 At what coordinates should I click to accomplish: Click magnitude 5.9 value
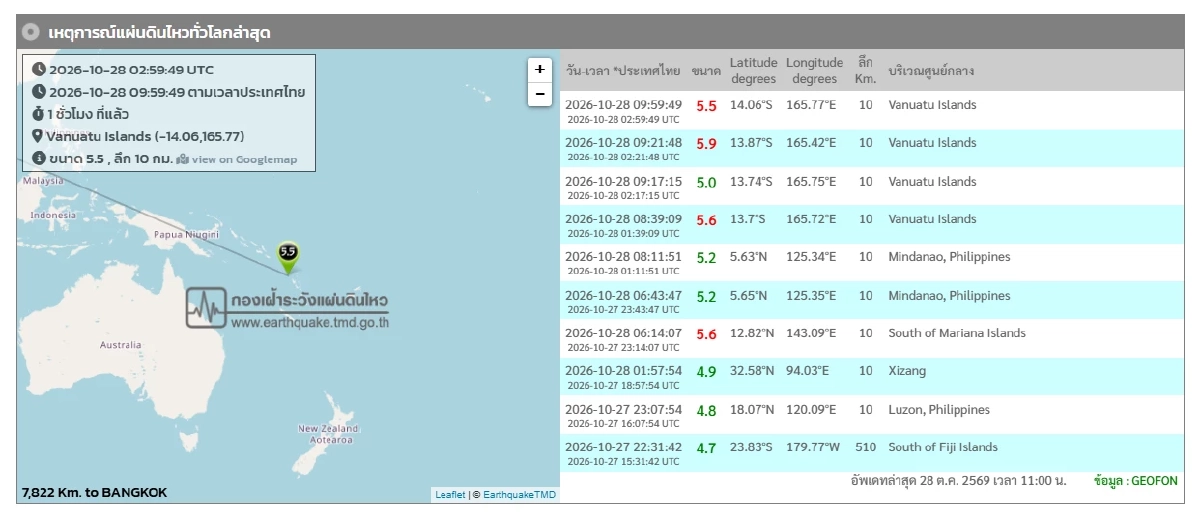tap(706, 144)
